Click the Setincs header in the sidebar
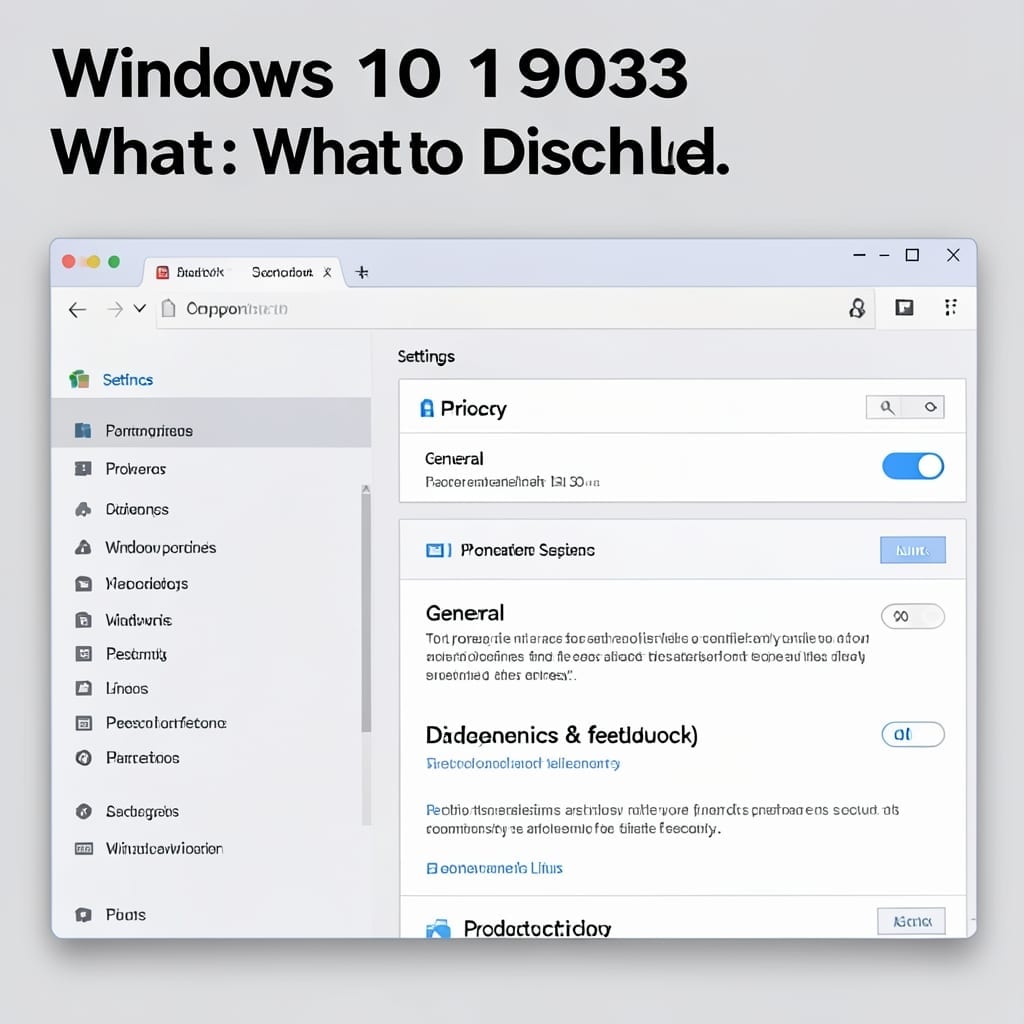Viewport: 1024px width, 1024px height. click(x=128, y=380)
